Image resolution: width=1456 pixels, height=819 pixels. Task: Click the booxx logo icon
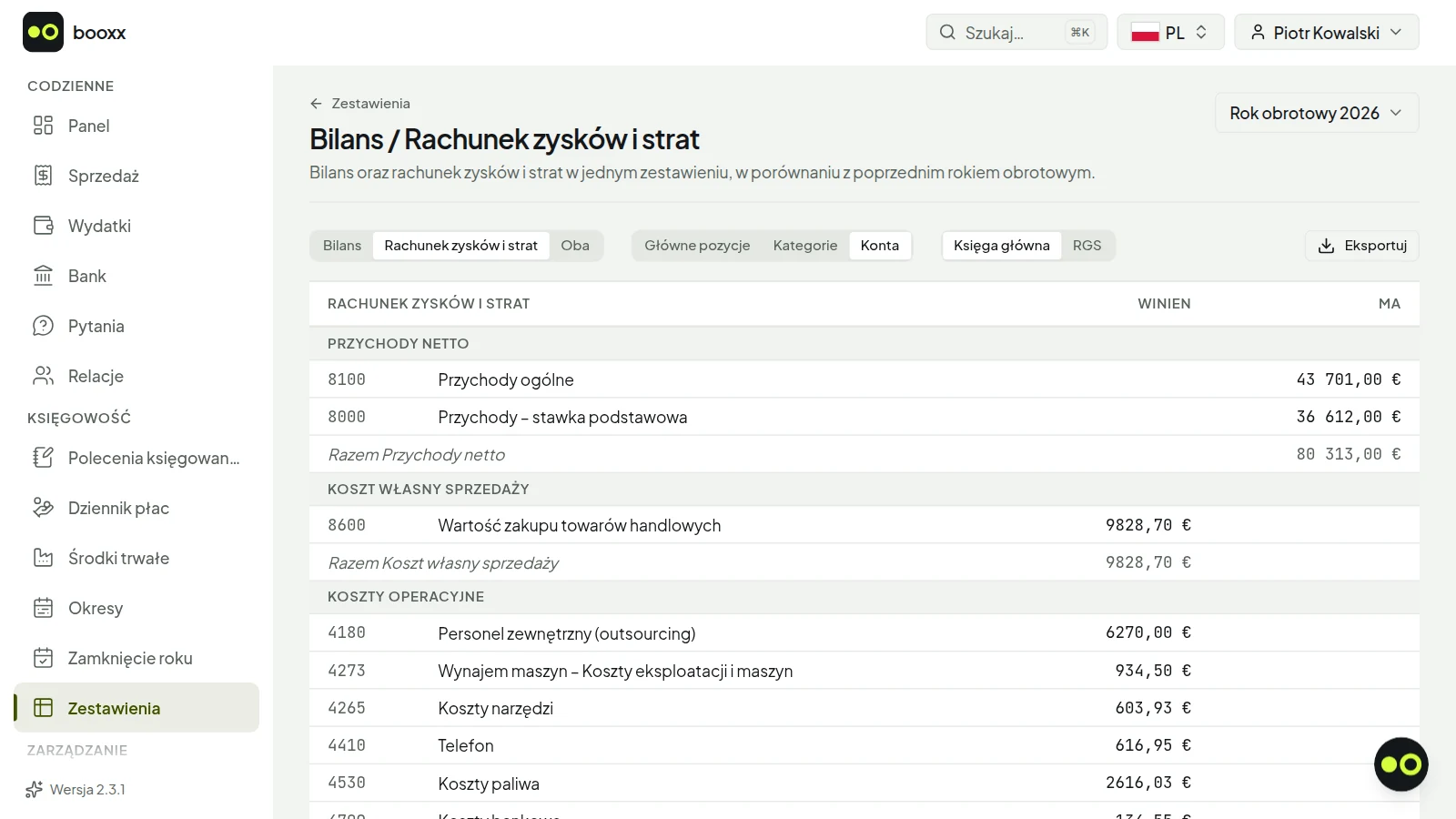pos(43,32)
